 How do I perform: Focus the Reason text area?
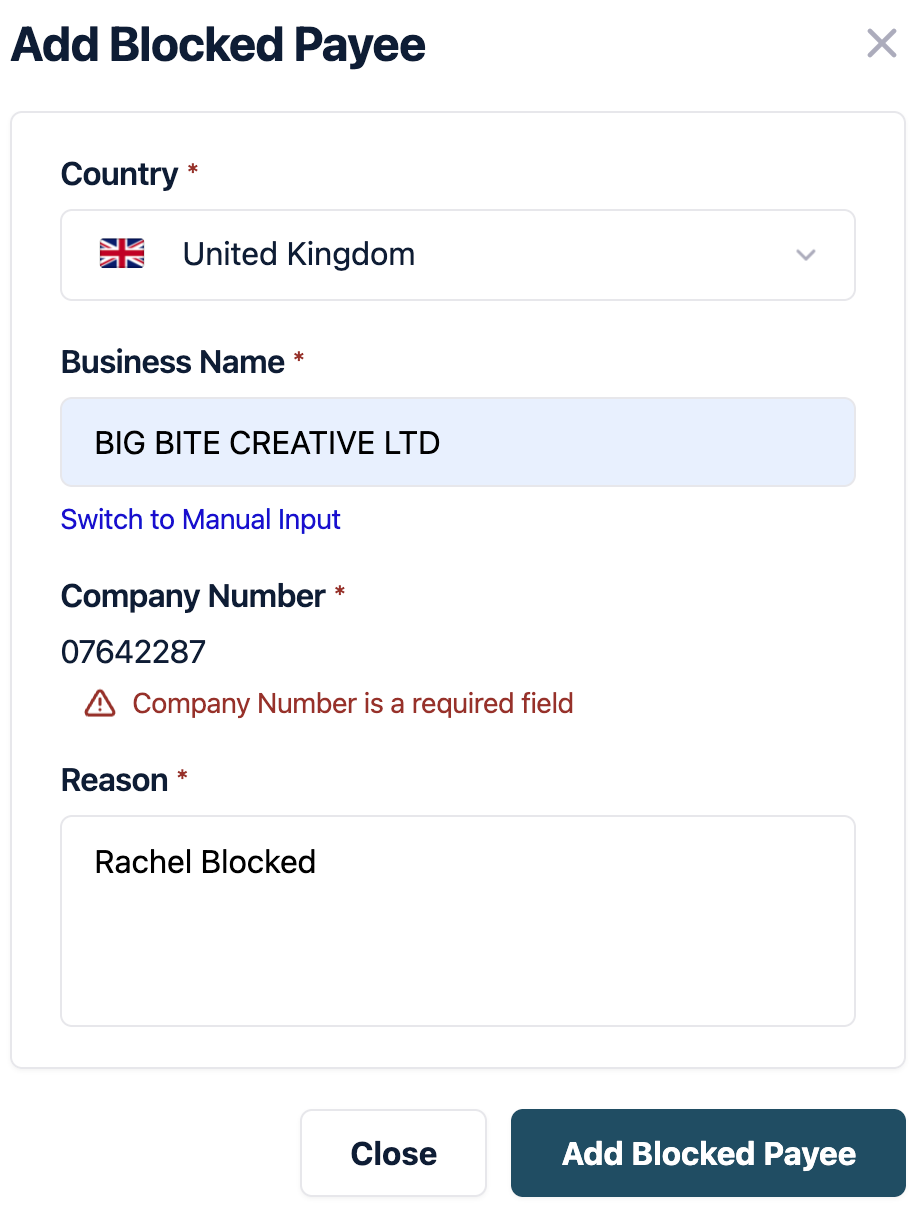tap(458, 920)
